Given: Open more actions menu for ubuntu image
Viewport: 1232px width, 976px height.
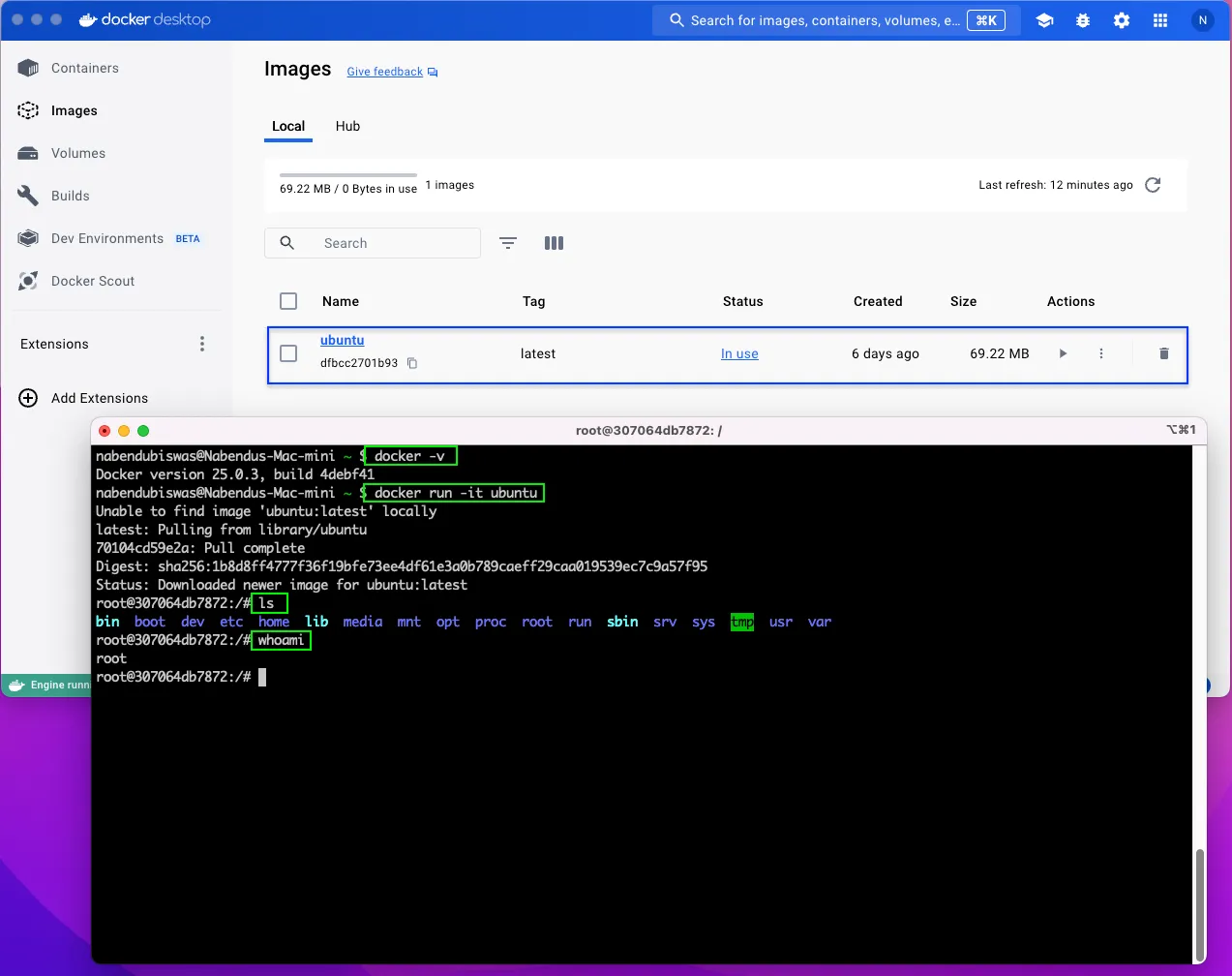Looking at the screenshot, I should point(1101,353).
